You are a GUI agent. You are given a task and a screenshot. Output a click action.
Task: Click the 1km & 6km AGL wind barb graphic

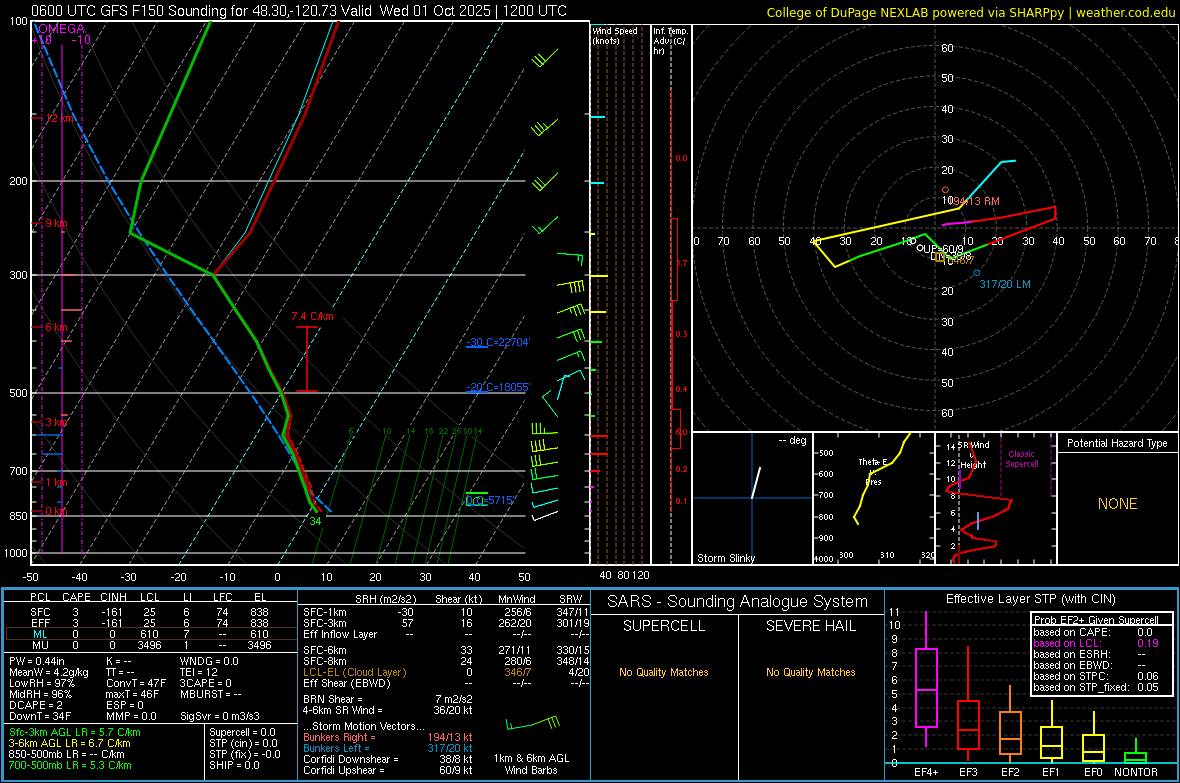tap(533, 724)
